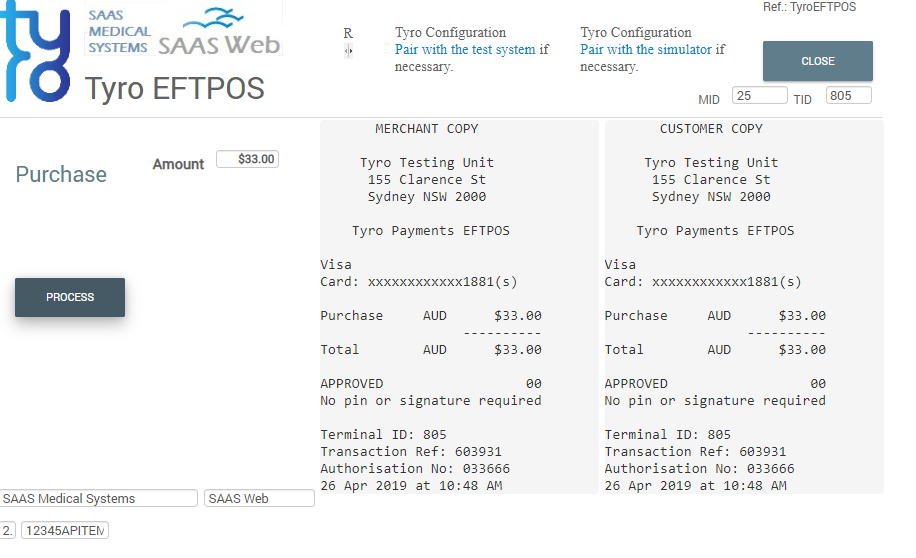The image size is (916, 558).
Task: Click the 'Tyro EFTPOS' heading
Action: (175, 89)
